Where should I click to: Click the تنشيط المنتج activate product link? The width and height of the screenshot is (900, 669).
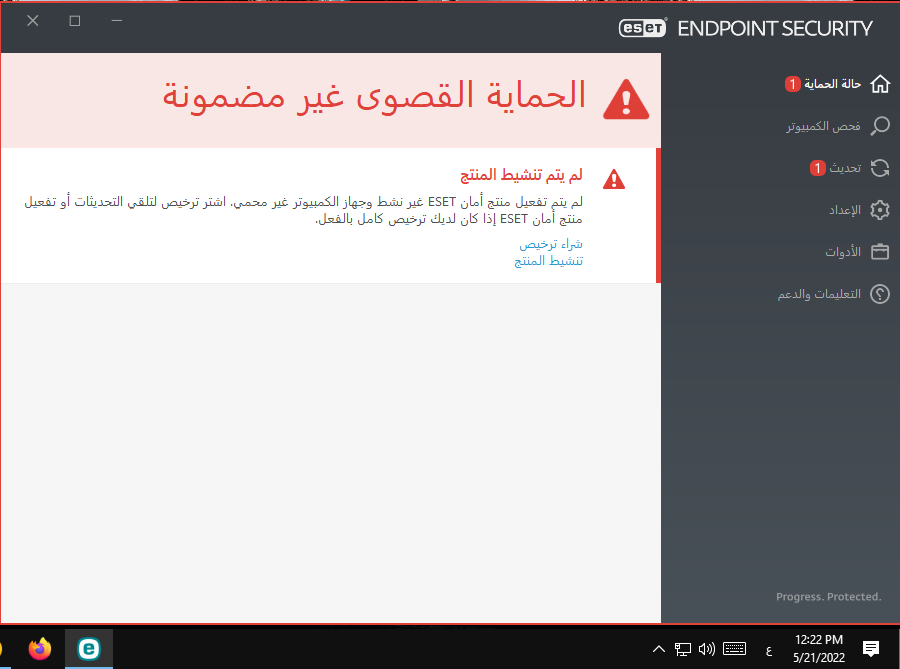(x=548, y=261)
